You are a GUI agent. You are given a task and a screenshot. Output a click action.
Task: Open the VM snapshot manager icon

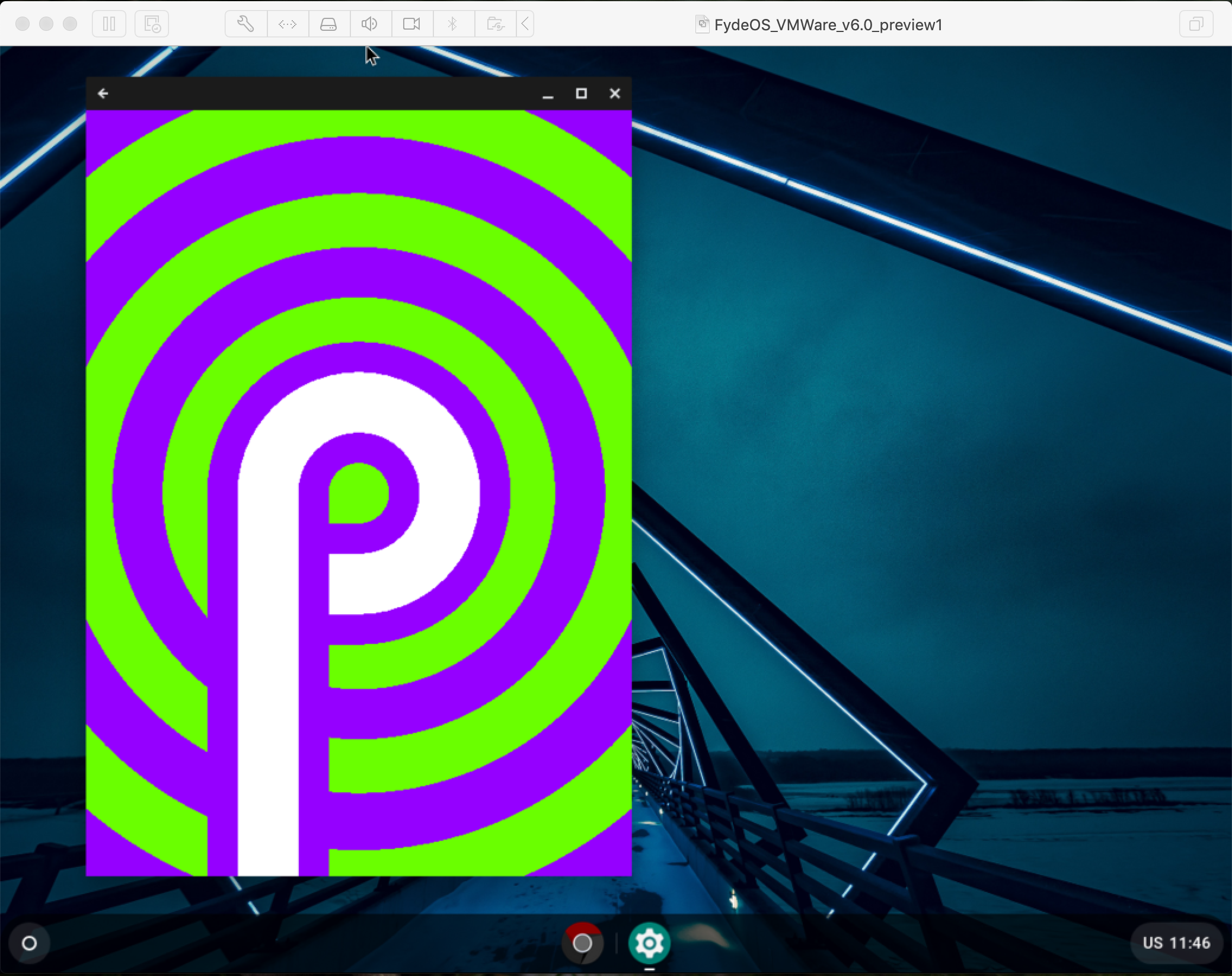click(x=152, y=24)
